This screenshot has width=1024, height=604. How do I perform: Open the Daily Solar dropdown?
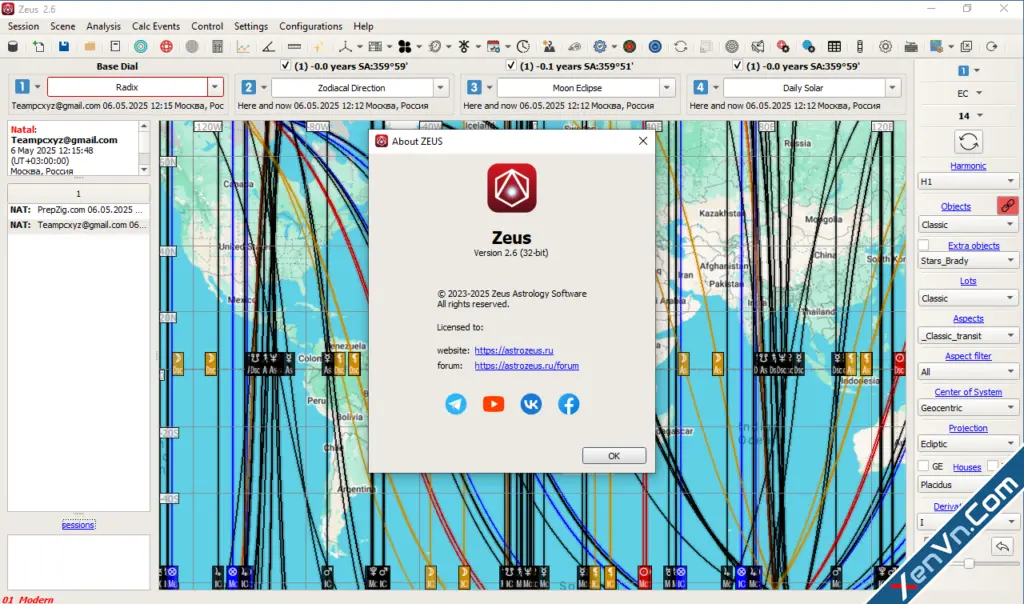click(x=893, y=87)
